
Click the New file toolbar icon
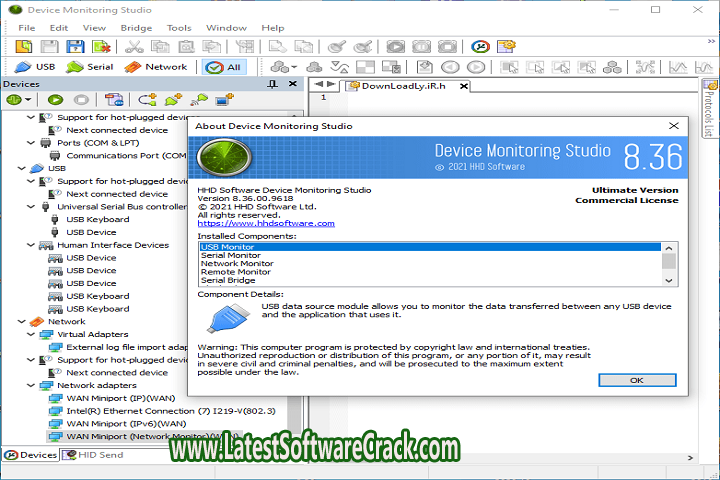pyautogui.click(x=24, y=46)
